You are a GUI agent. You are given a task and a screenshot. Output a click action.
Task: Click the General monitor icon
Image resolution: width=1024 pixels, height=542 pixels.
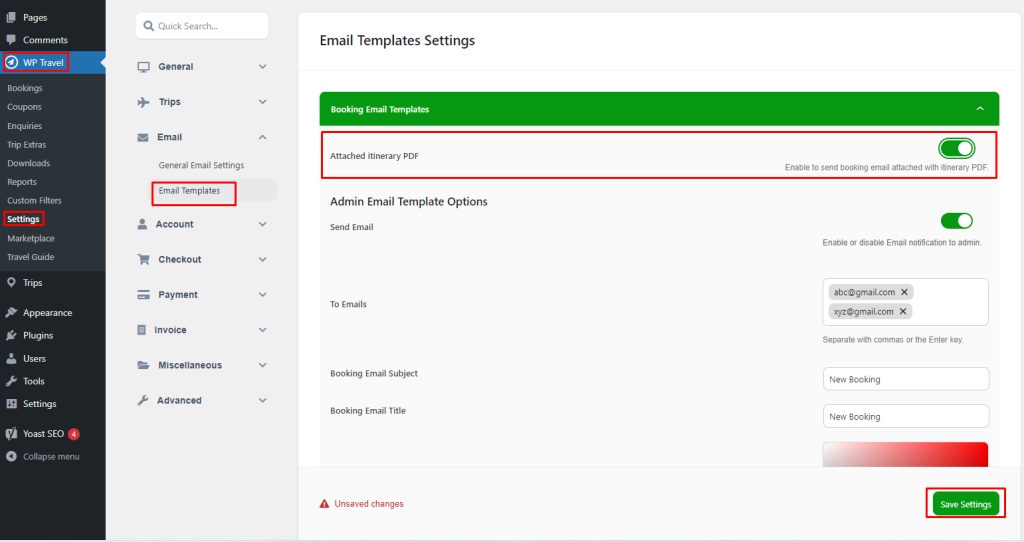pyautogui.click(x=144, y=67)
